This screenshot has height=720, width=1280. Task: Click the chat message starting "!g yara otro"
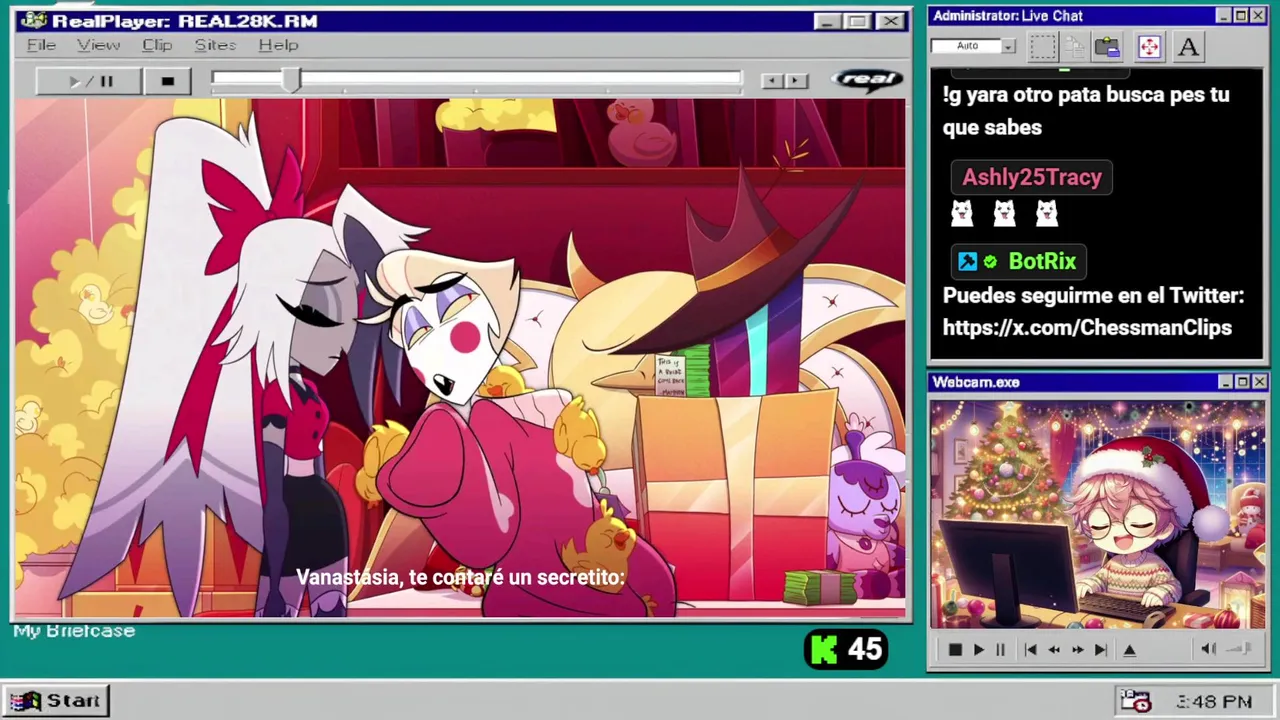click(1086, 111)
